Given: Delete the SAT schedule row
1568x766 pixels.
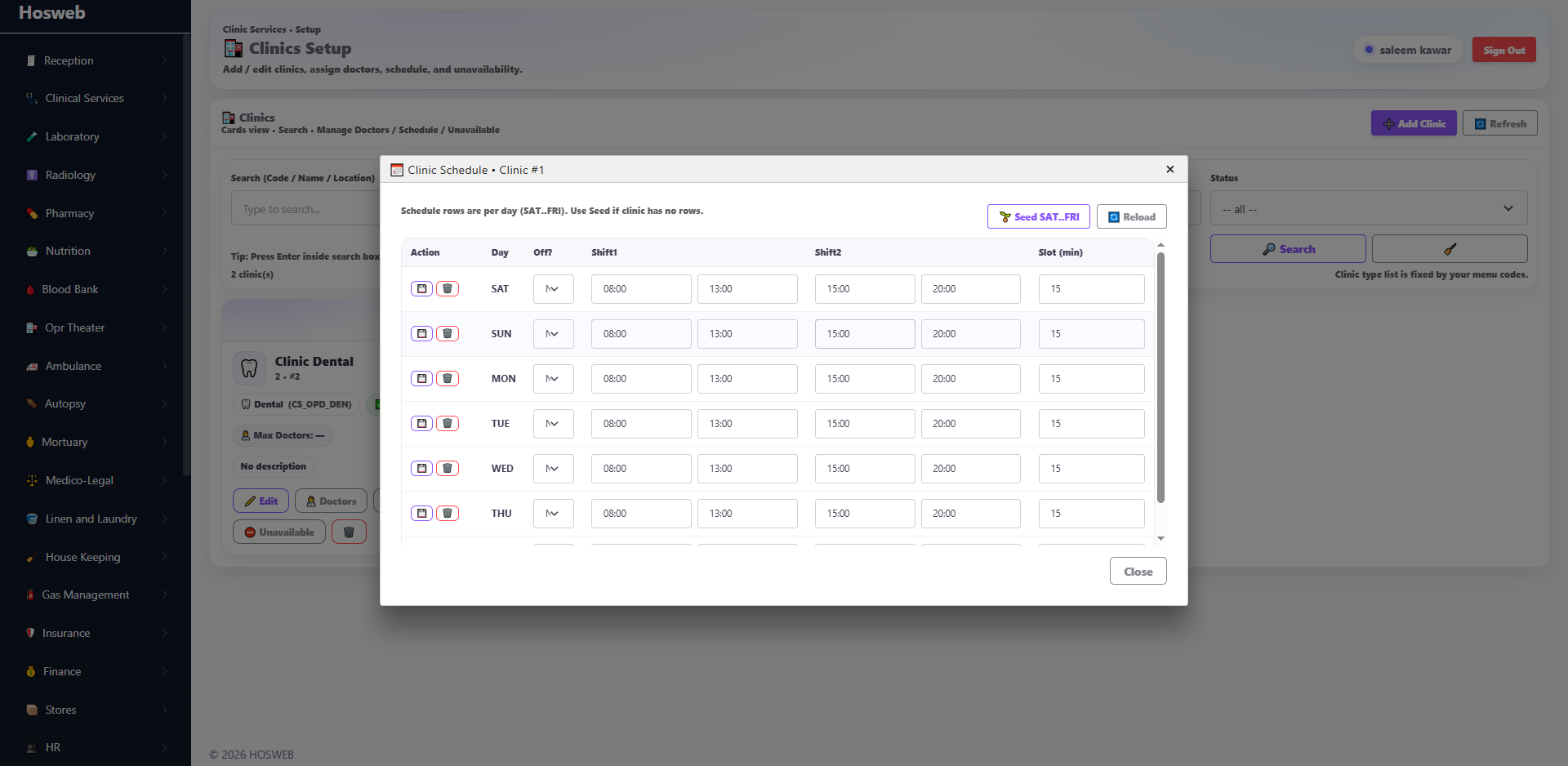Looking at the screenshot, I should point(448,288).
